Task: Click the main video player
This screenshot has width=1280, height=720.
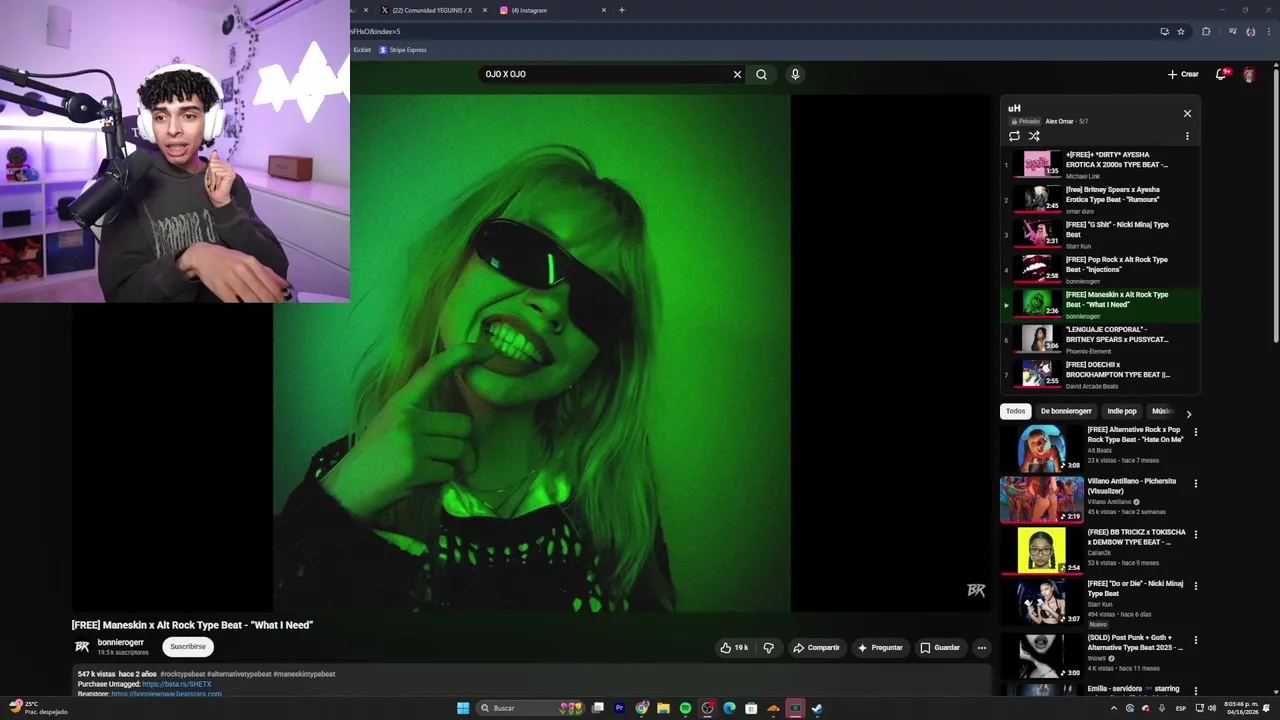Action: (x=532, y=352)
